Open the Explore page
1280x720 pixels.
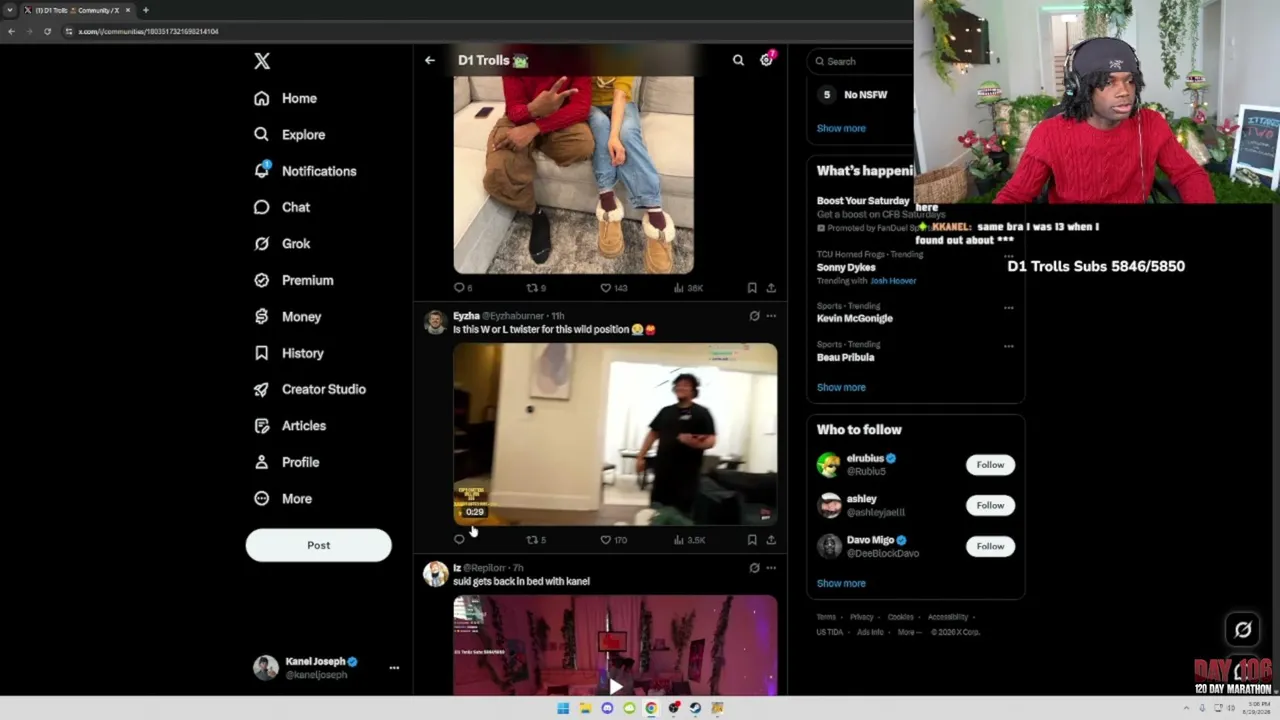pyautogui.click(x=290, y=134)
